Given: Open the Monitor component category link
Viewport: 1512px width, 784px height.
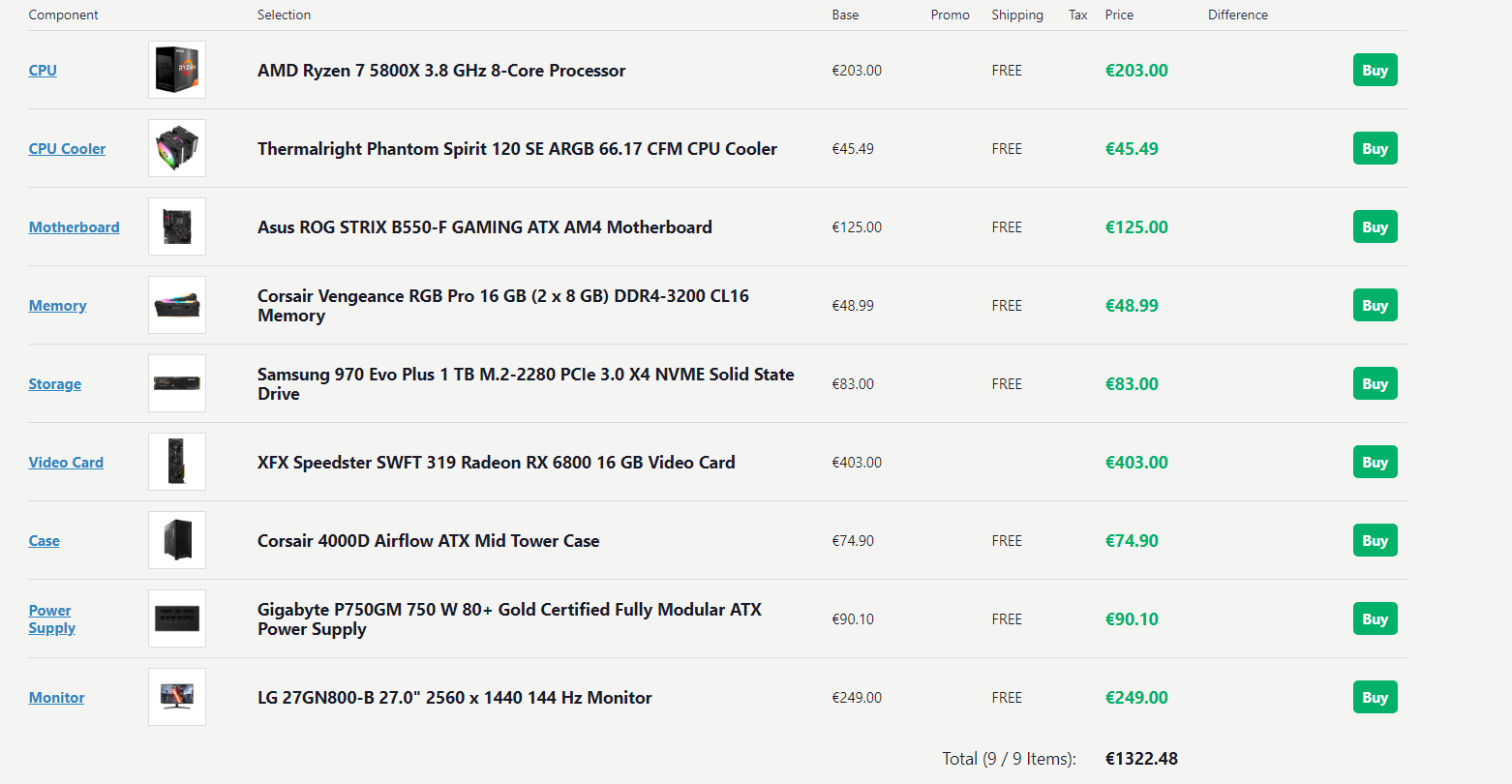Looking at the screenshot, I should pyautogui.click(x=56, y=697).
